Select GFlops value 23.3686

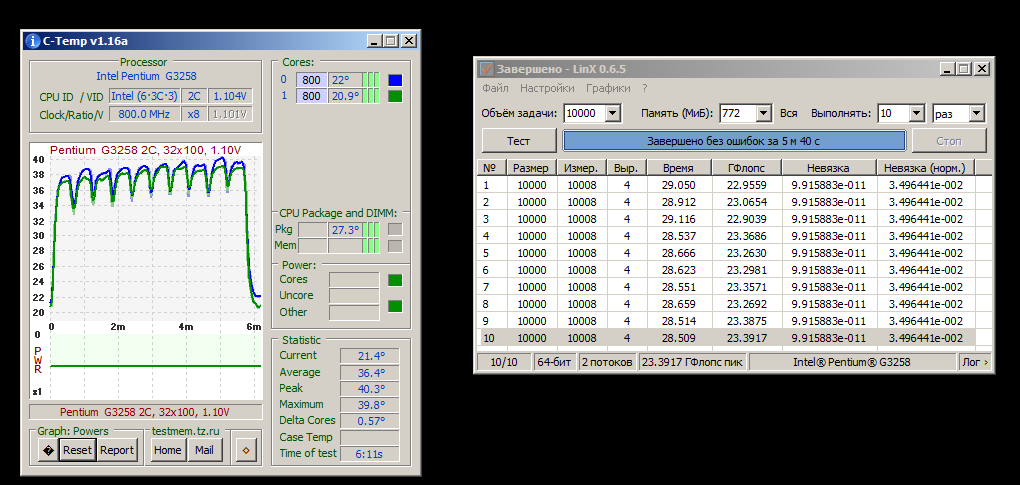point(746,235)
